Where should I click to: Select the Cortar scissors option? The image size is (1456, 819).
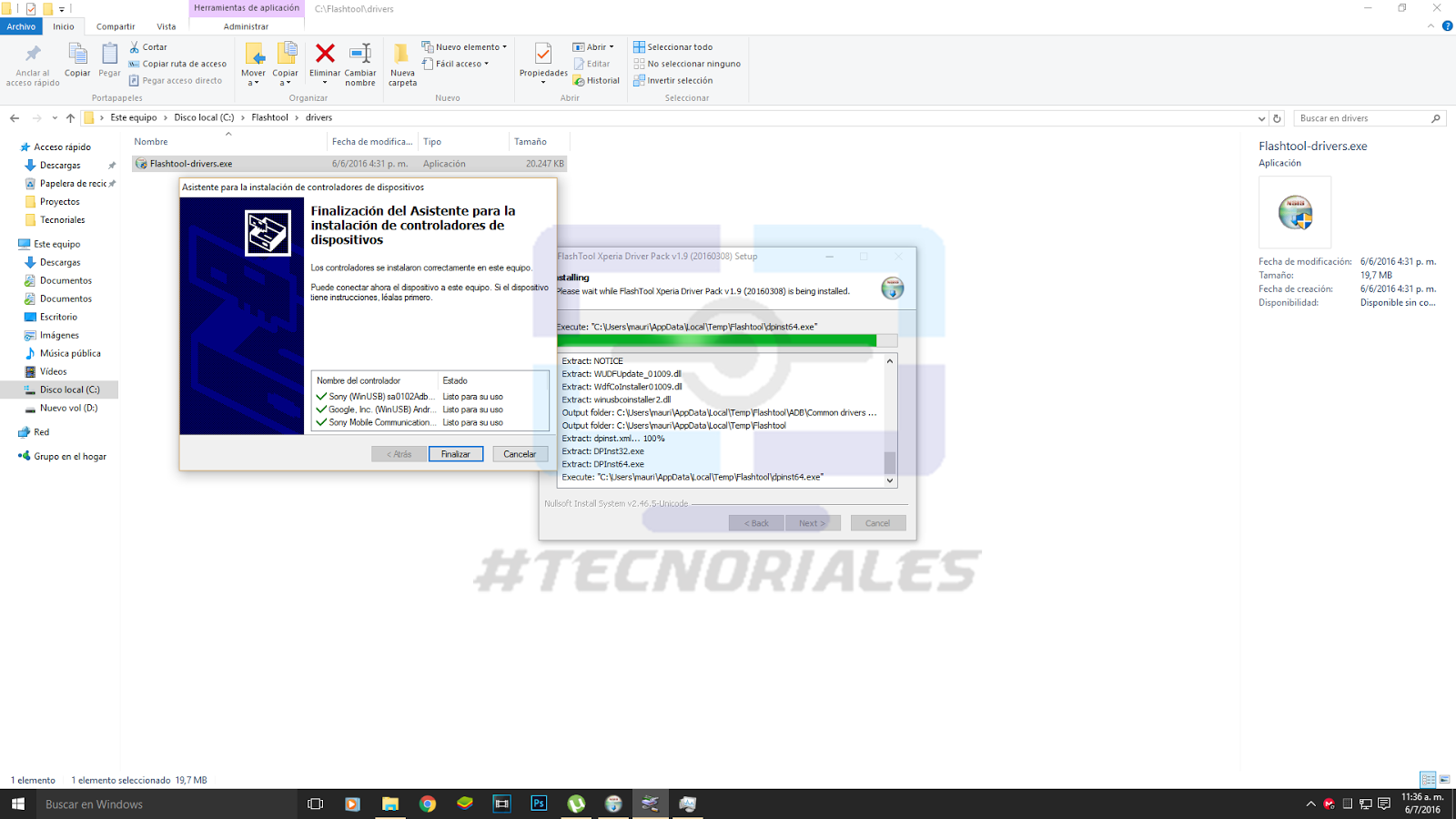(x=148, y=47)
